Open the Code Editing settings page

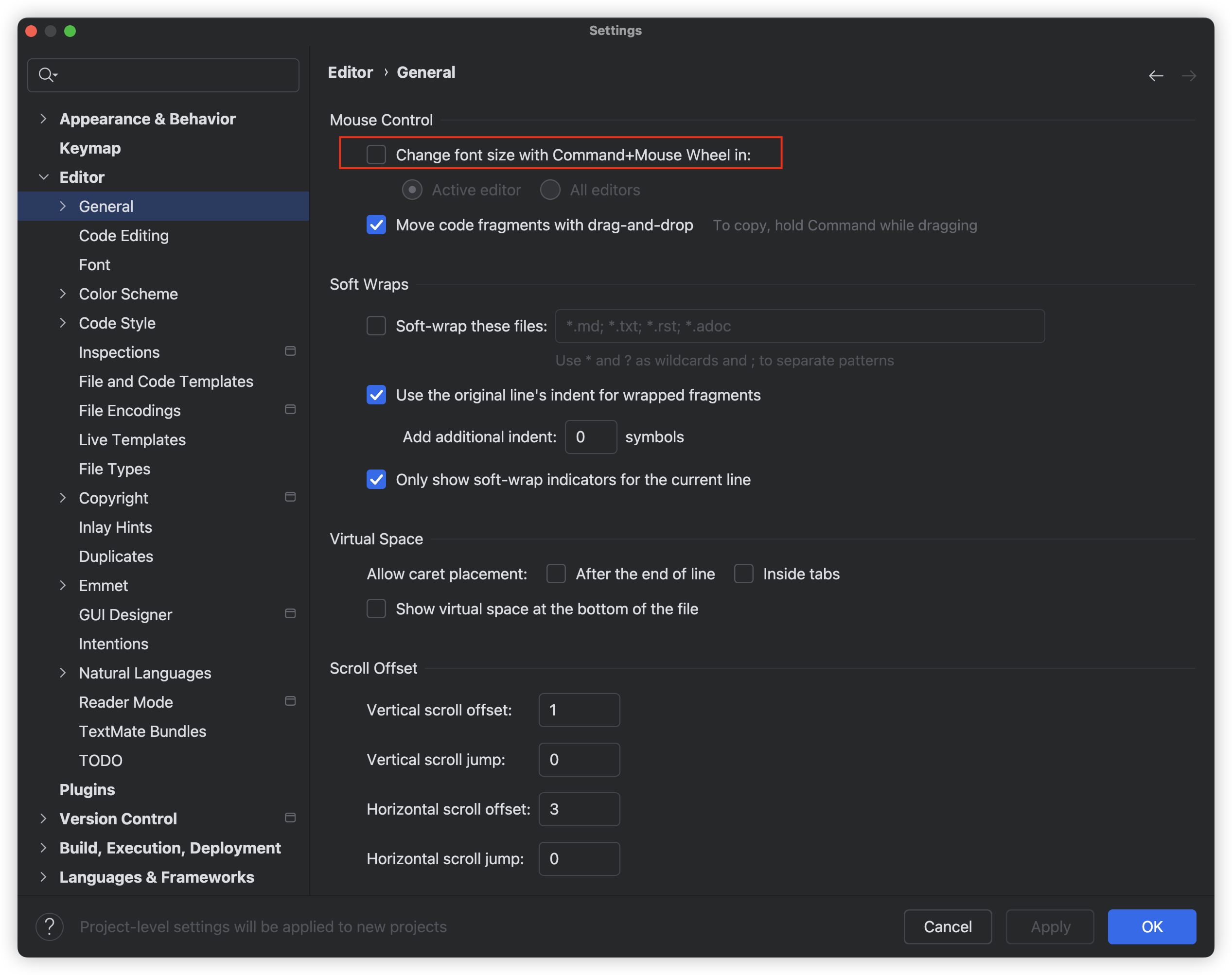124,236
